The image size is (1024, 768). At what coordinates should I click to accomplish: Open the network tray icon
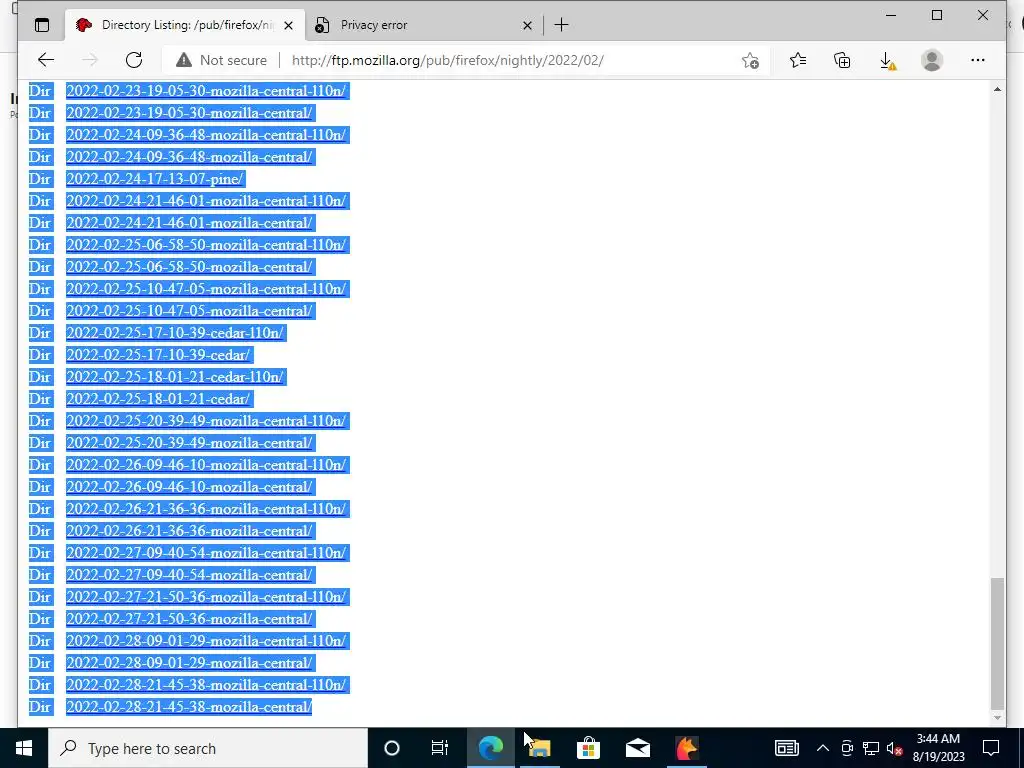[871, 748]
